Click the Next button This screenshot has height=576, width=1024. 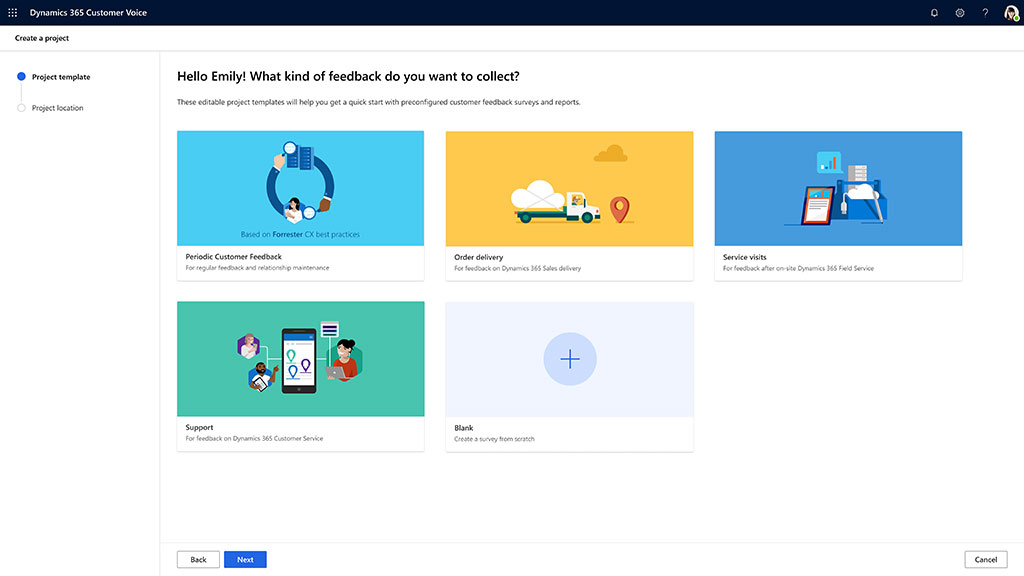(x=245, y=559)
